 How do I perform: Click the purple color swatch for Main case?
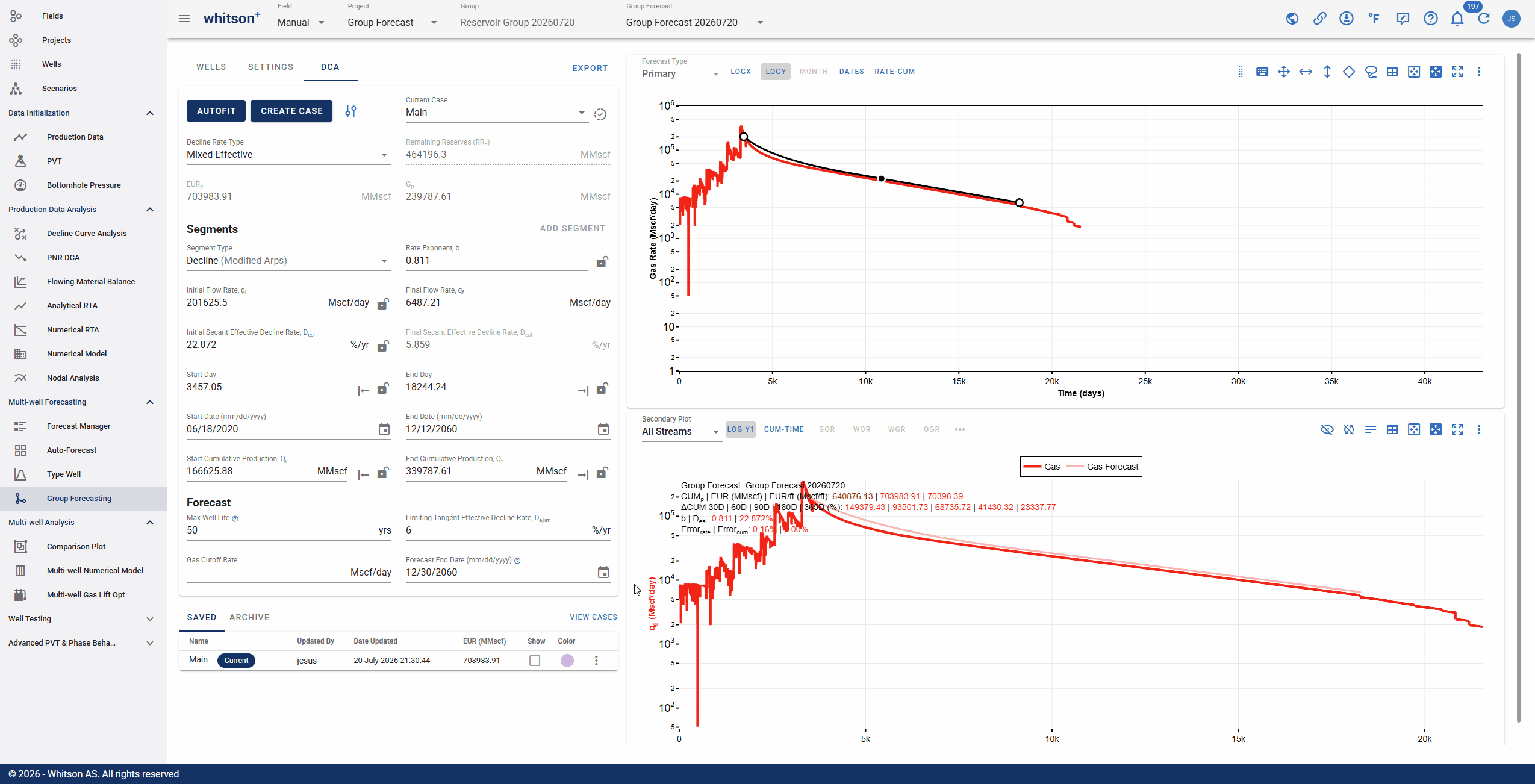(567, 661)
